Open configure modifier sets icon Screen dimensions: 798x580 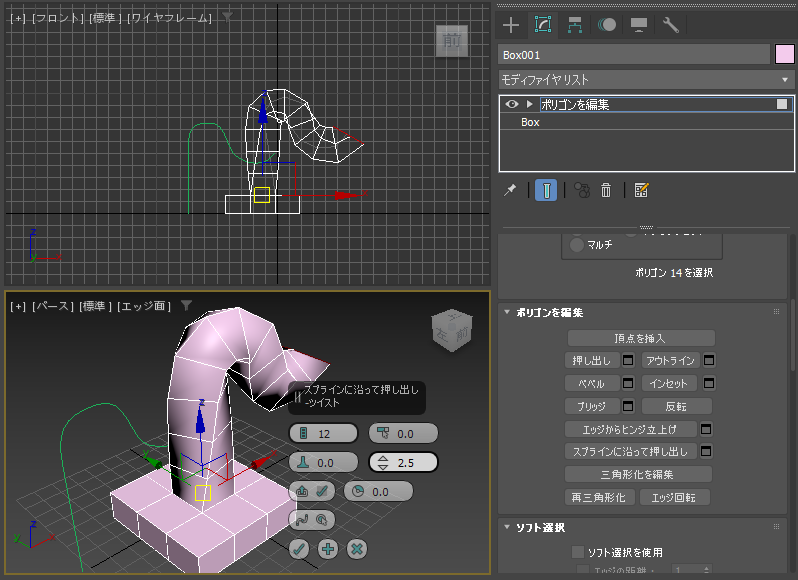pyautogui.click(x=641, y=190)
